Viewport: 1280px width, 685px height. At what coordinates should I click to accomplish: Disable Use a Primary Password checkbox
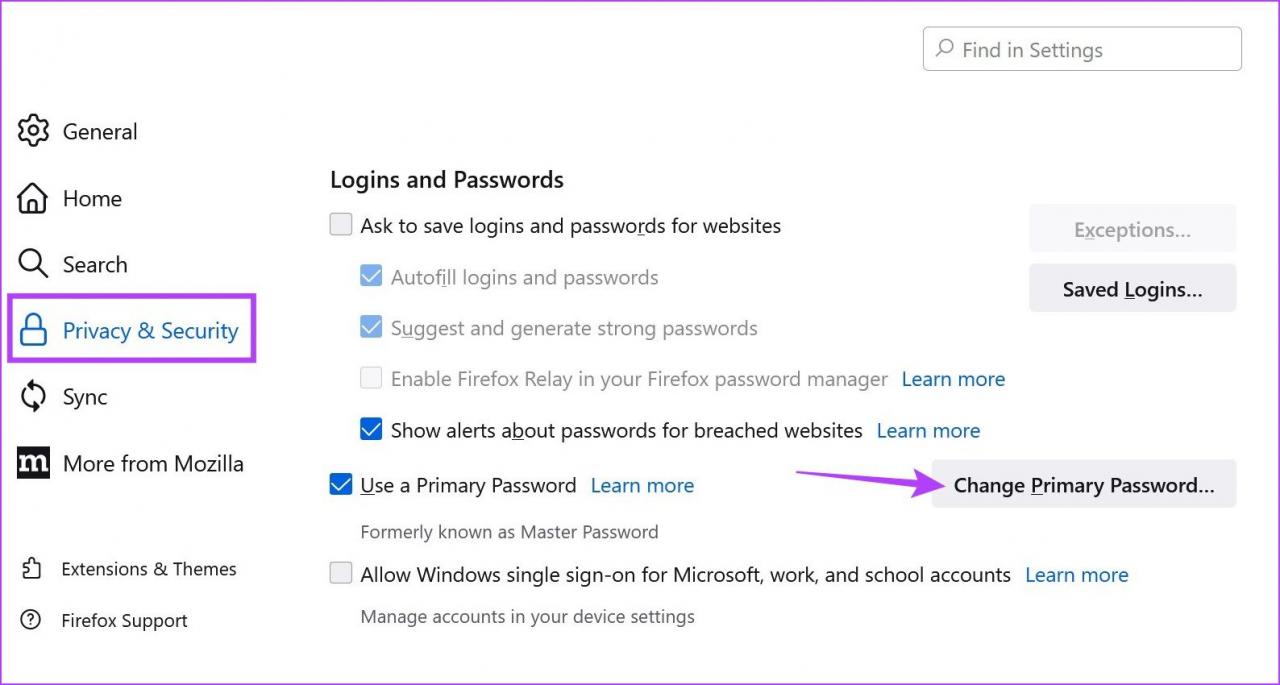click(x=341, y=485)
